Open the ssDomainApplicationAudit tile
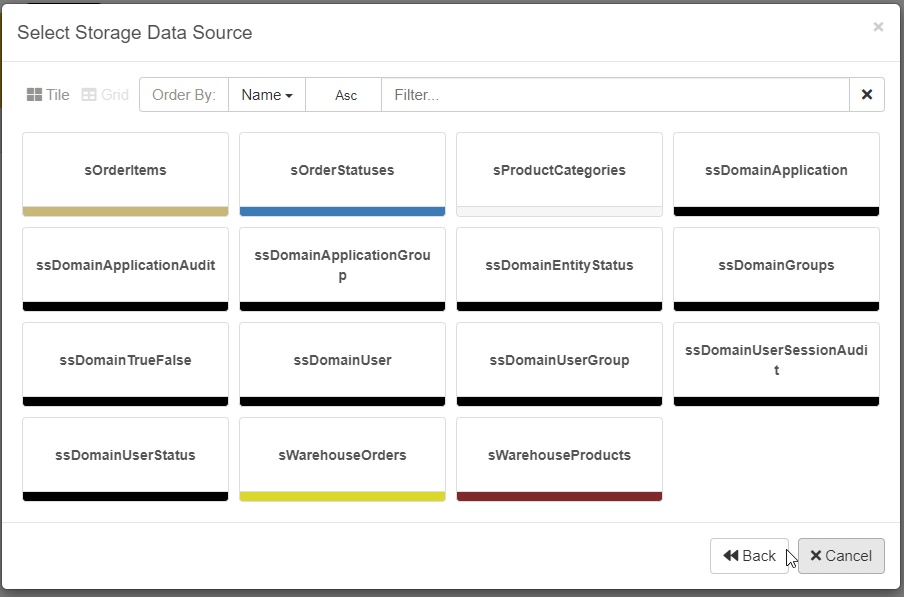Image resolution: width=904 pixels, height=597 pixels. pyautogui.click(x=125, y=266)
